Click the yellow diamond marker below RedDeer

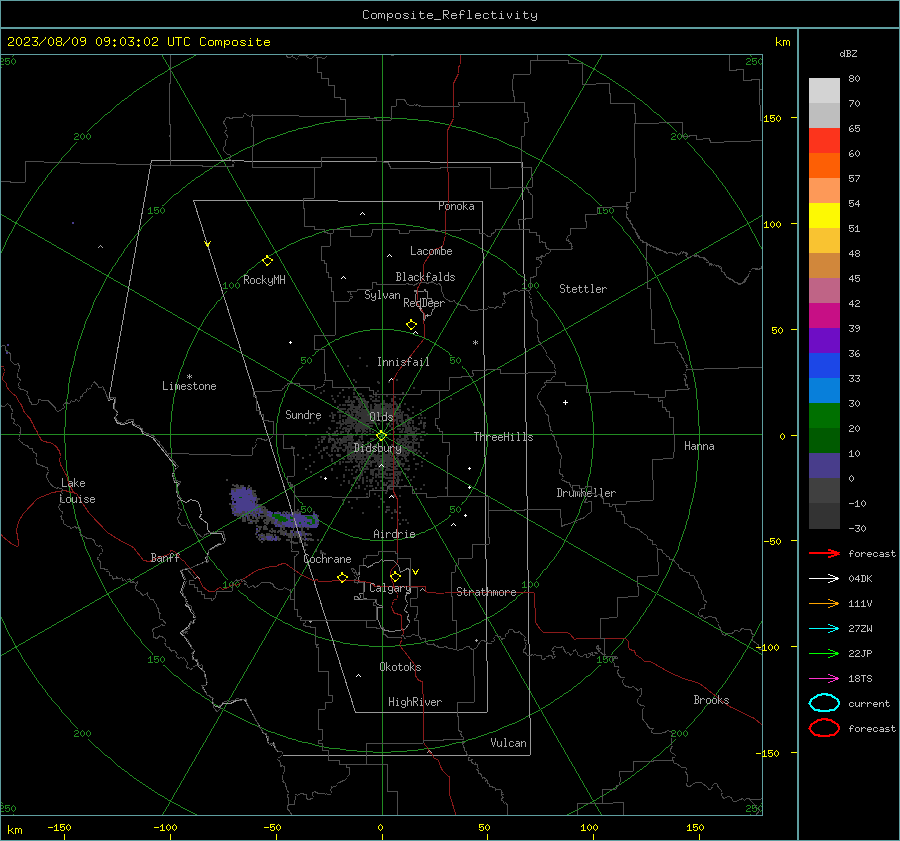(412, 325)
